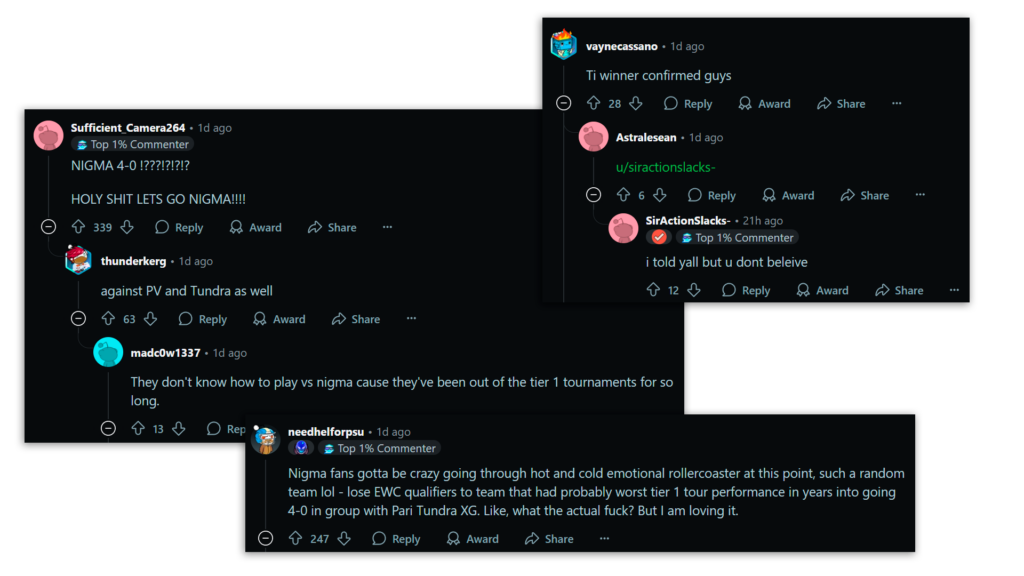The height and width of the screenshot is (576, 1024).
Task: Click Sufficient_Camera264's Top 1% Commenter badge
Action: tap(132, 144)
